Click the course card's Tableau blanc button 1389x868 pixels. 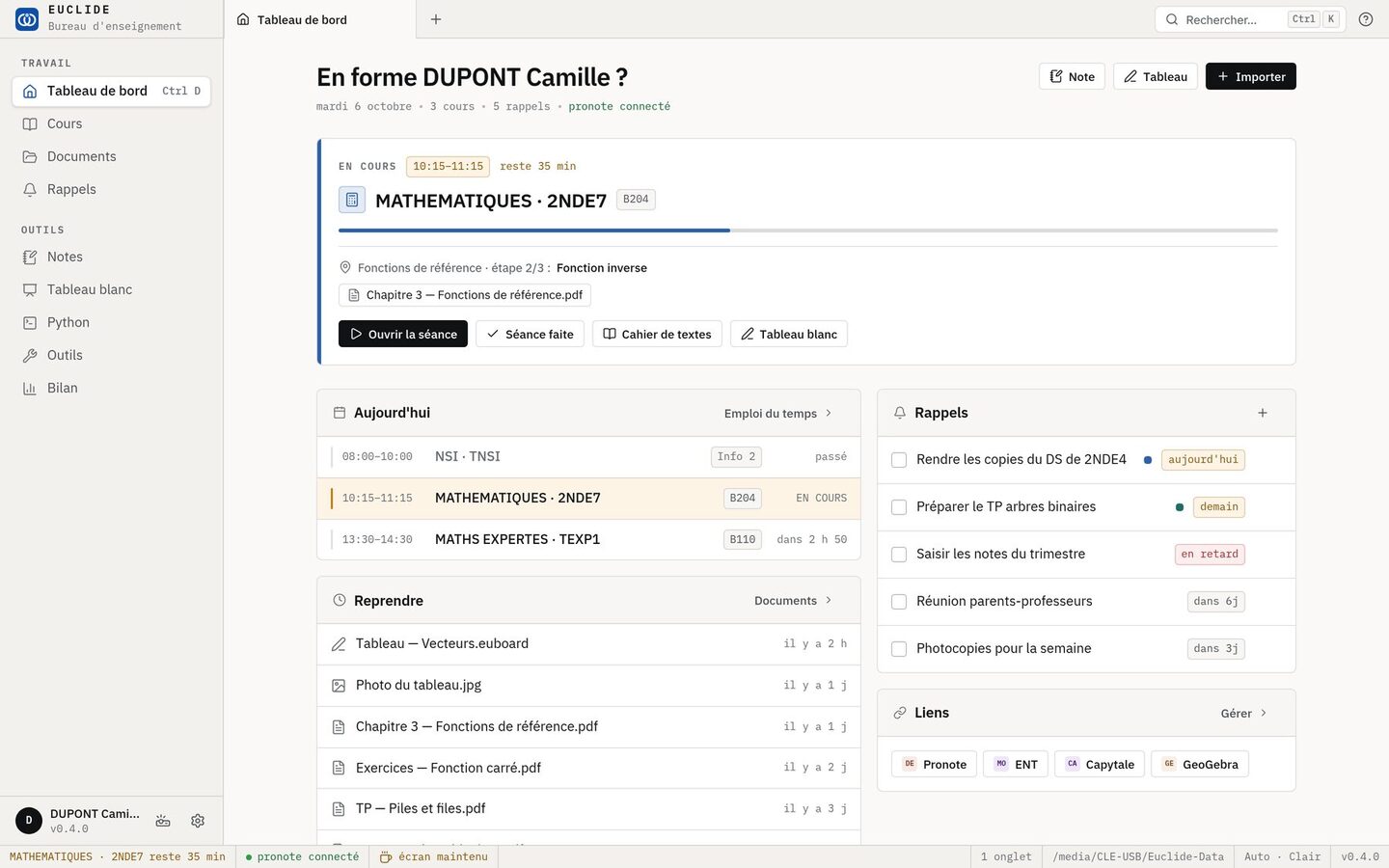(x=789, y=334)
